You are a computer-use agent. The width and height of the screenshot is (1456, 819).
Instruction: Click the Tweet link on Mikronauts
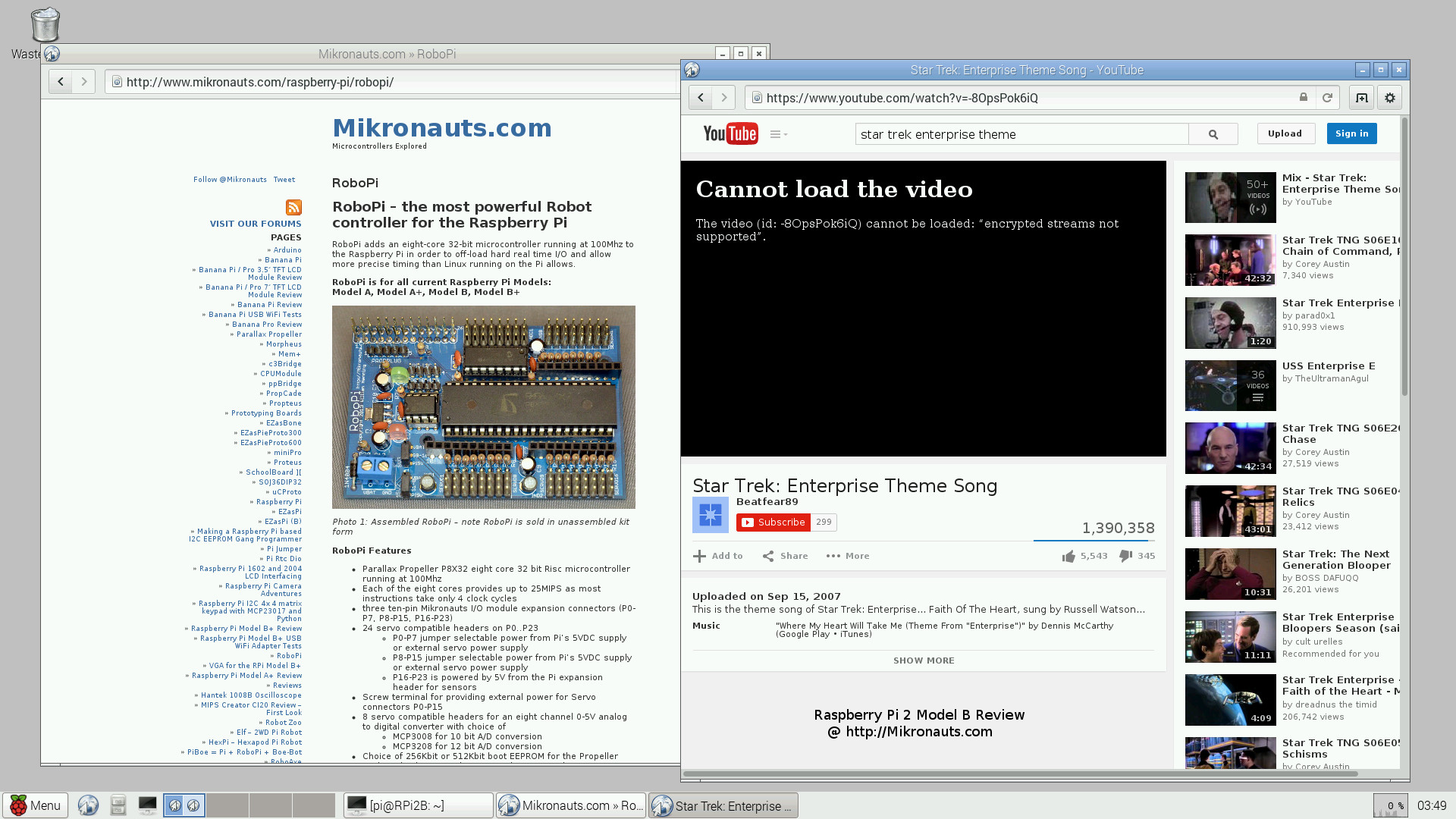click(284, 180)
